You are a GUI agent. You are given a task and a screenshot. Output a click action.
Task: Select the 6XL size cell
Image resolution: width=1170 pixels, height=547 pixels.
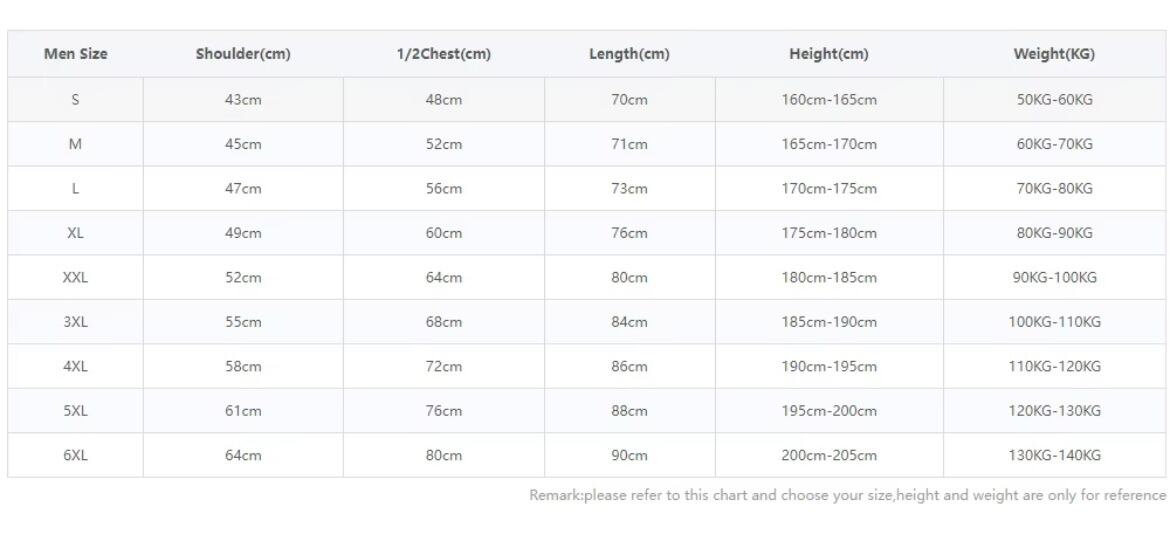click(x=75, y=455)
